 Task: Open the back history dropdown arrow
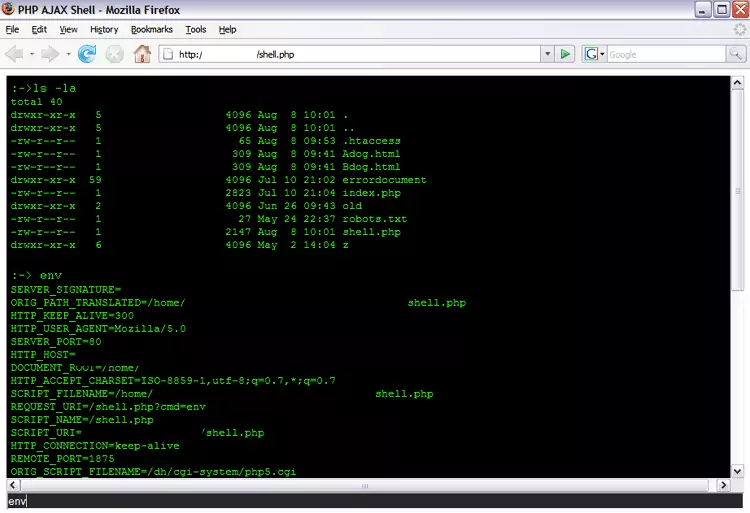(32, 54)
